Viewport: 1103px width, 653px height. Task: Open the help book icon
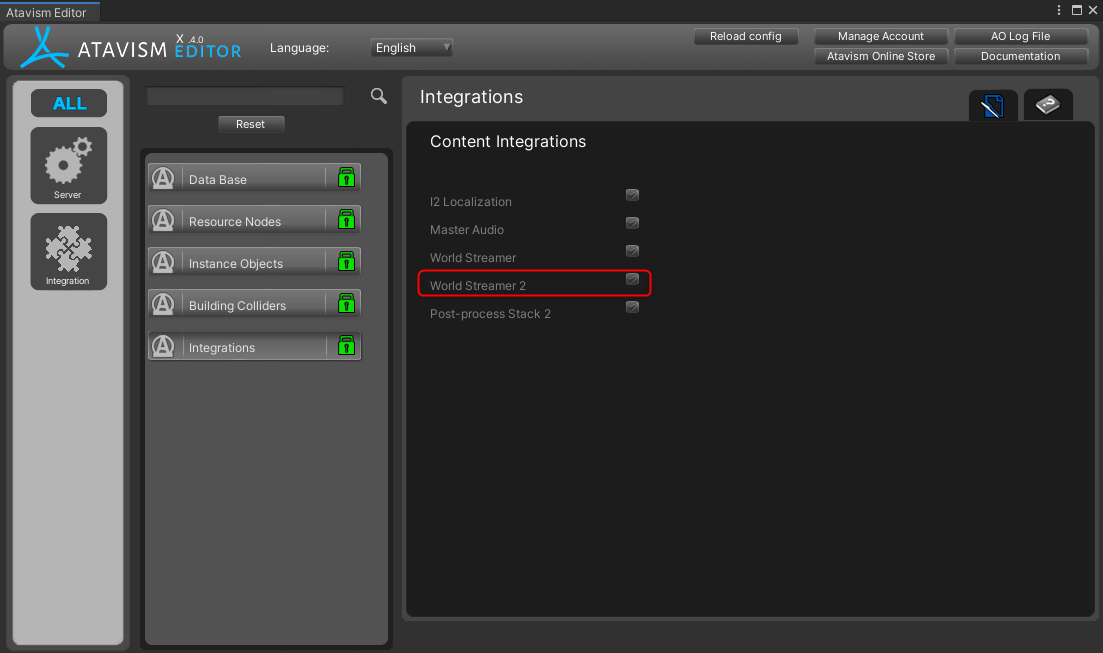click(1047, 105)
